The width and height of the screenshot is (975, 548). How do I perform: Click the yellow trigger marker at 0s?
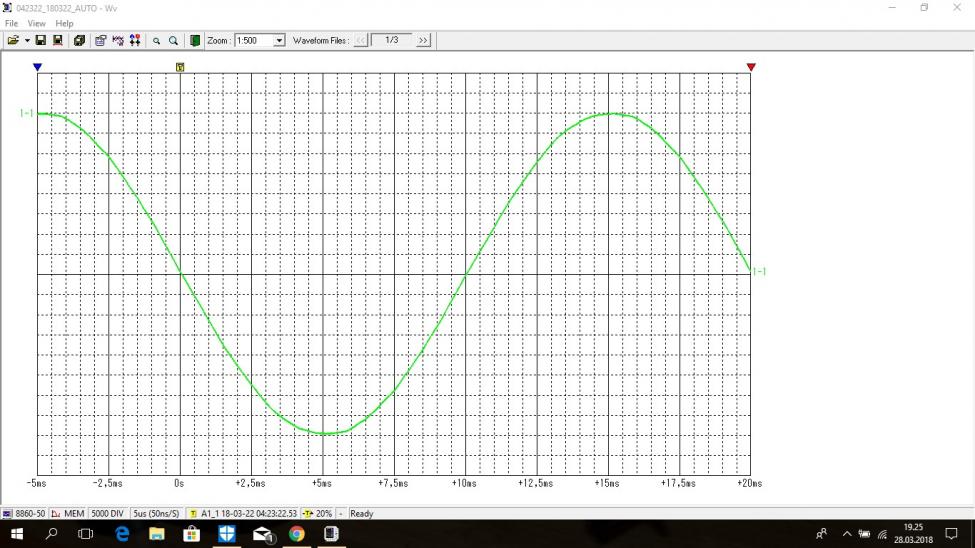[180, 67]
